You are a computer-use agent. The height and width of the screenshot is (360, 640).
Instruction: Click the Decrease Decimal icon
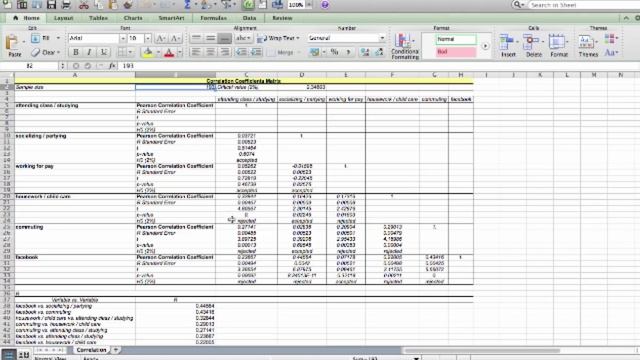pyautogui.click(x=379, y=52)
